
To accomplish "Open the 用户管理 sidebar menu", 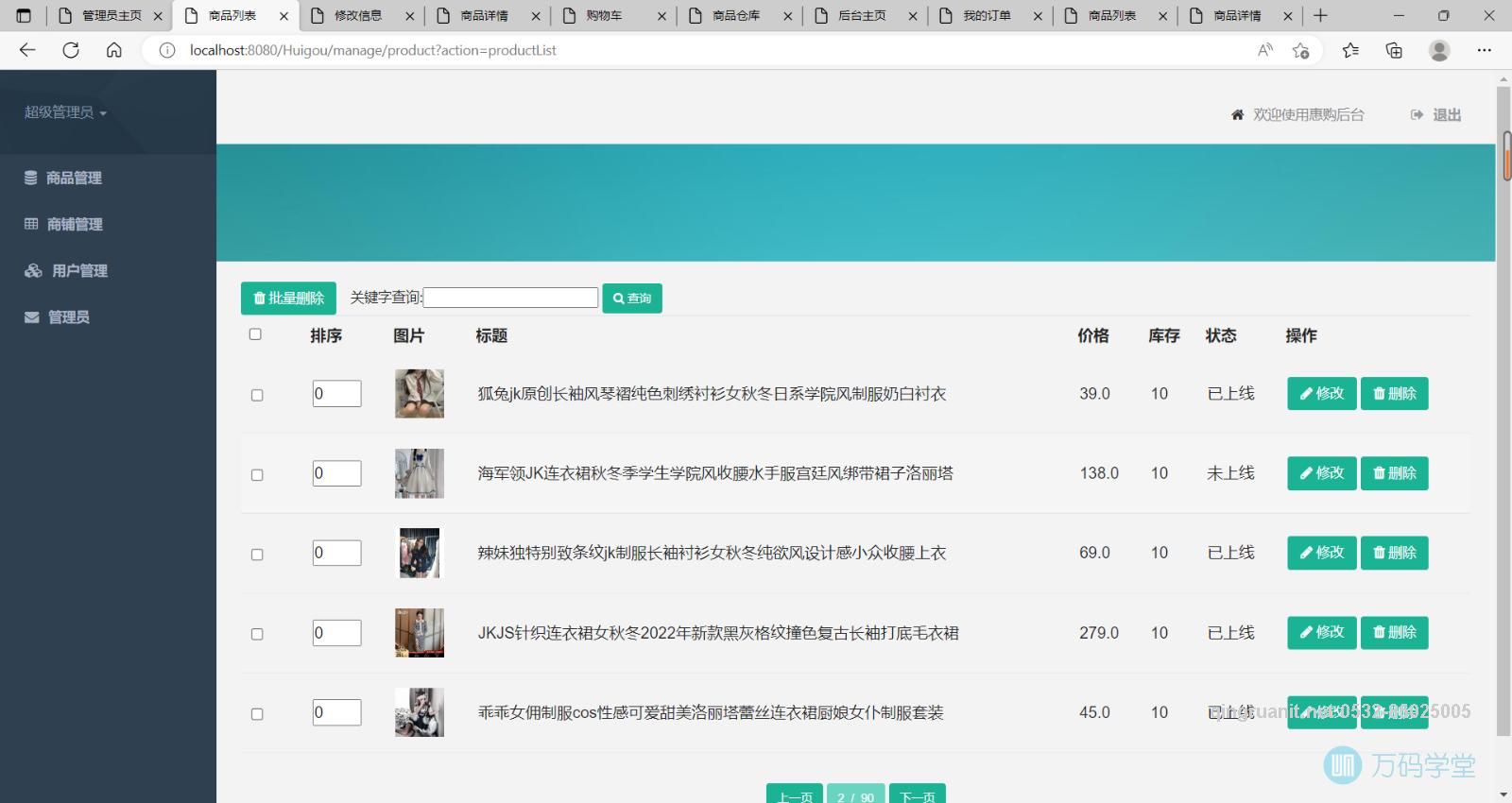I will tap(65, 270).
